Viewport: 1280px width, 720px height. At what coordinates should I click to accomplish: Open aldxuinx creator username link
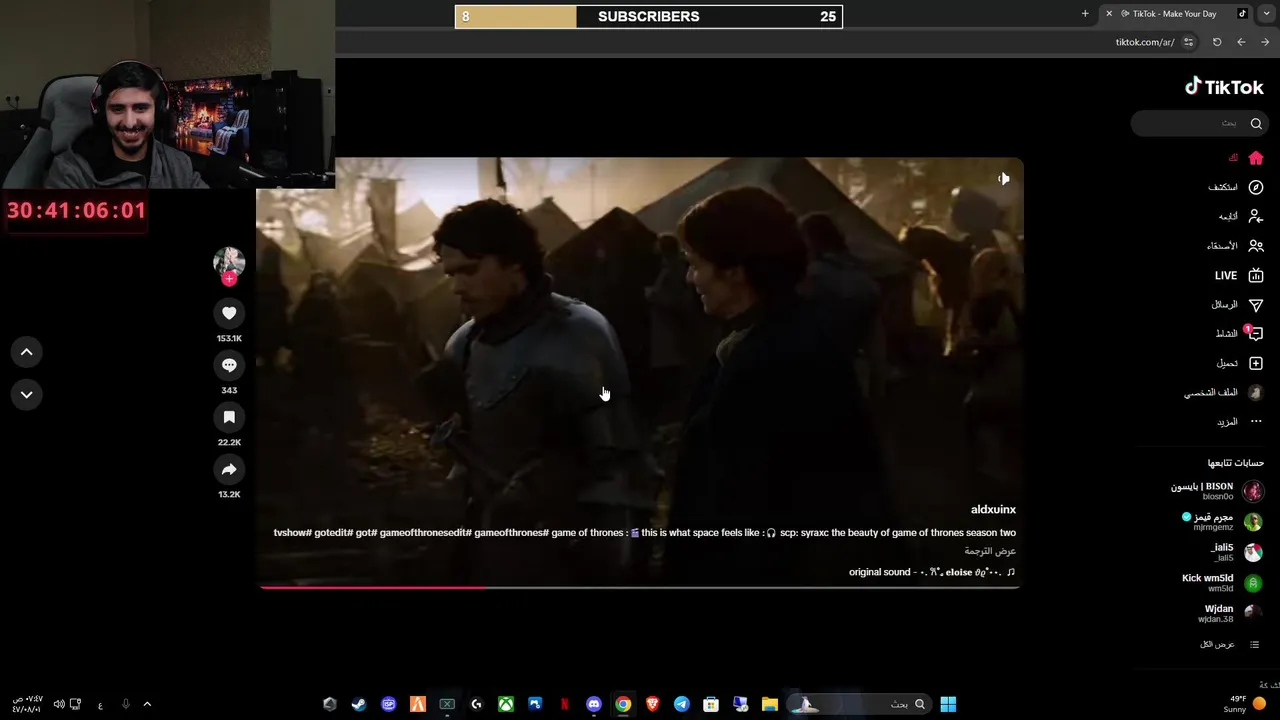pyautogui.click(x=993, y=510)
